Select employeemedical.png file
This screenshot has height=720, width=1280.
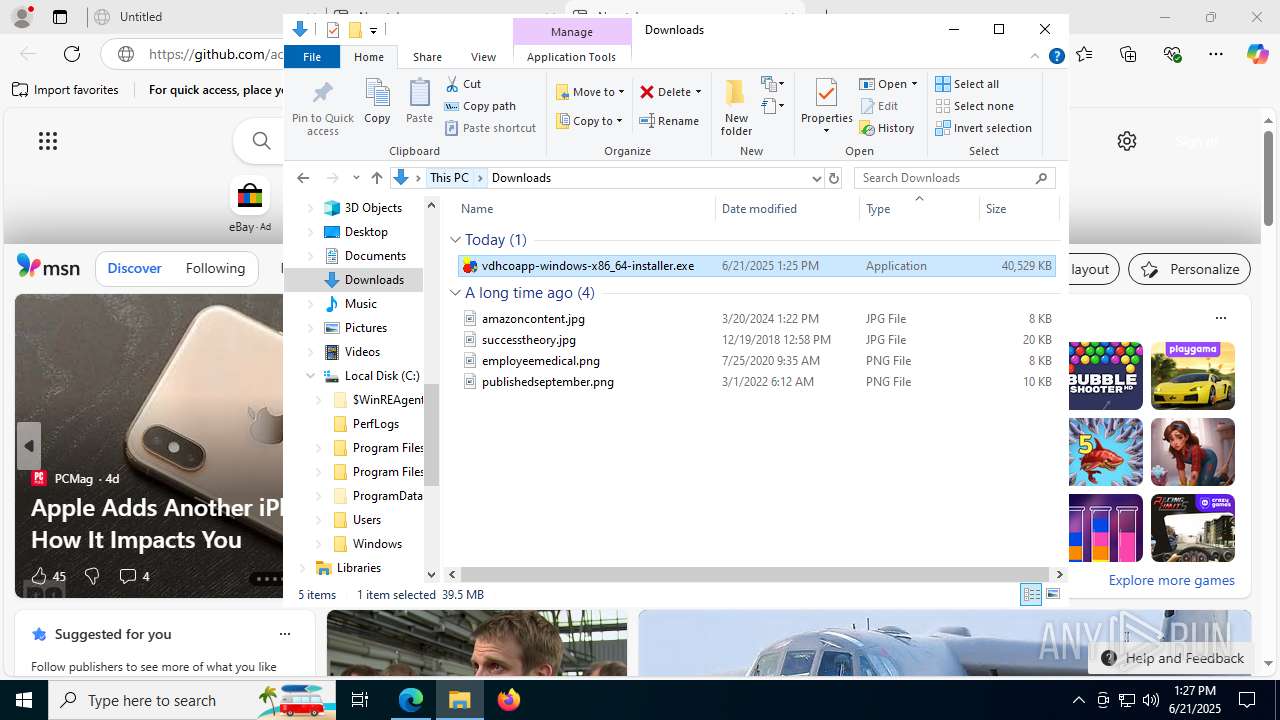[x=540, y=361]
